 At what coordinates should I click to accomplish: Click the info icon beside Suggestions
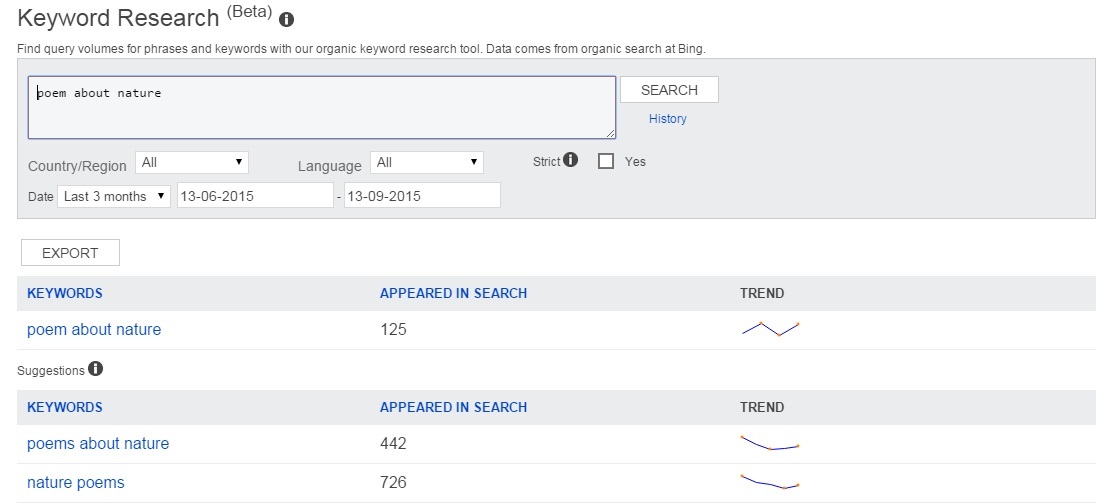click(95, 369)
